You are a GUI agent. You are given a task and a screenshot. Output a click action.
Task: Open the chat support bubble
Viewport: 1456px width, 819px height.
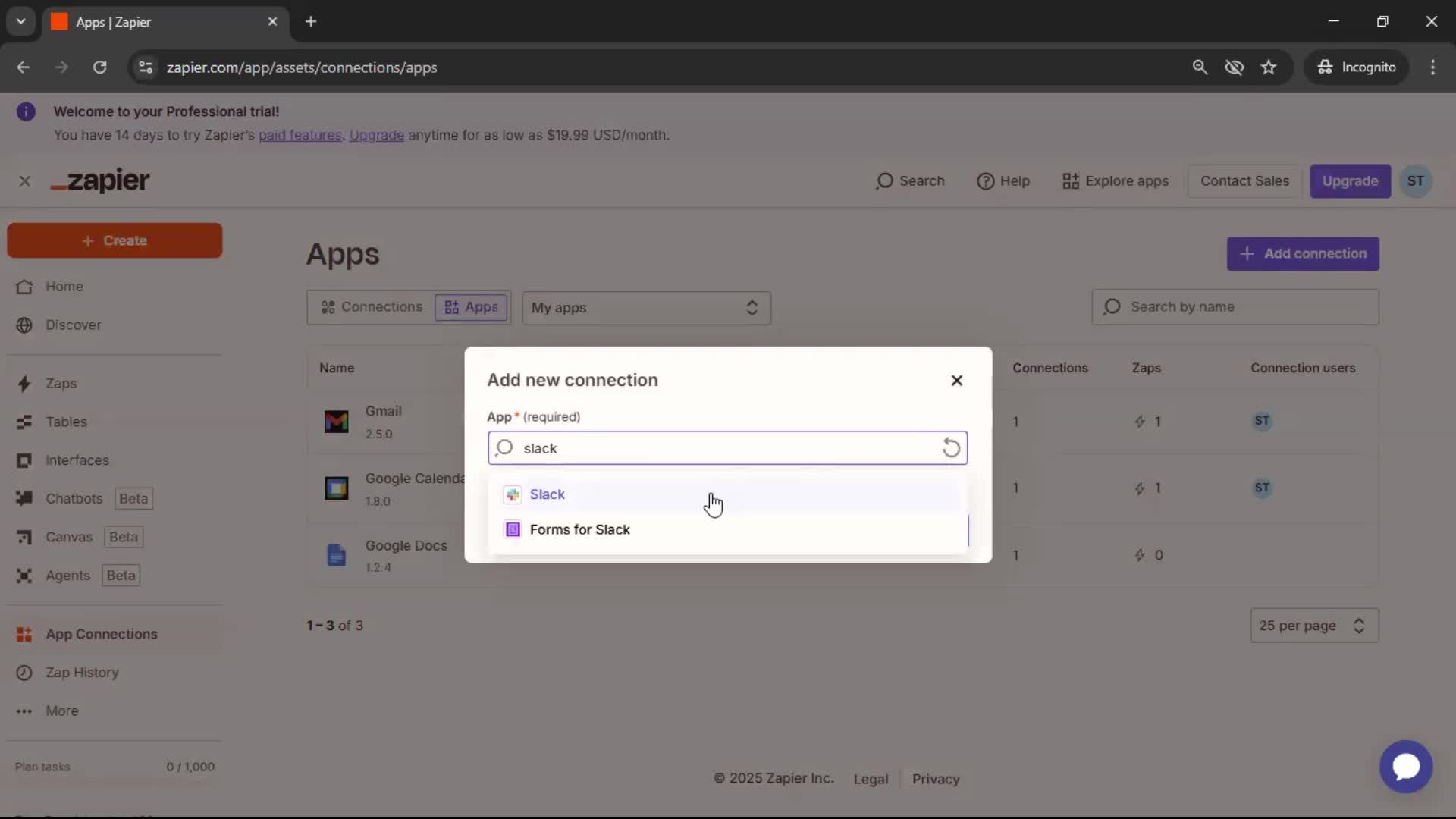click(1405, 767)
